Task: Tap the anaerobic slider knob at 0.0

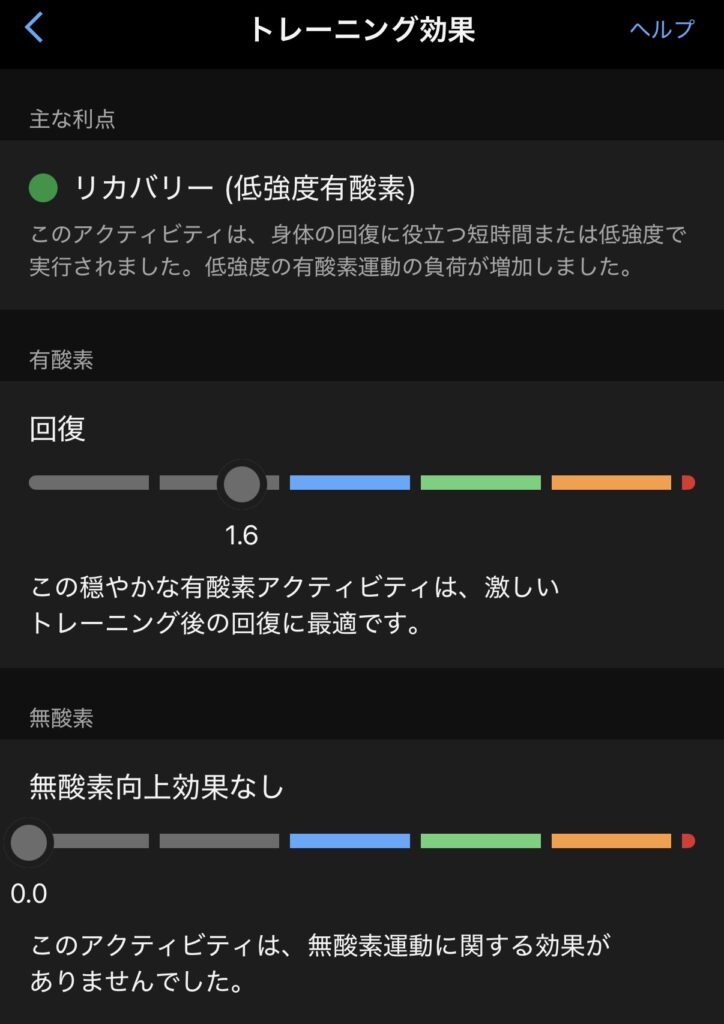Action: click(x=28, y=841)
